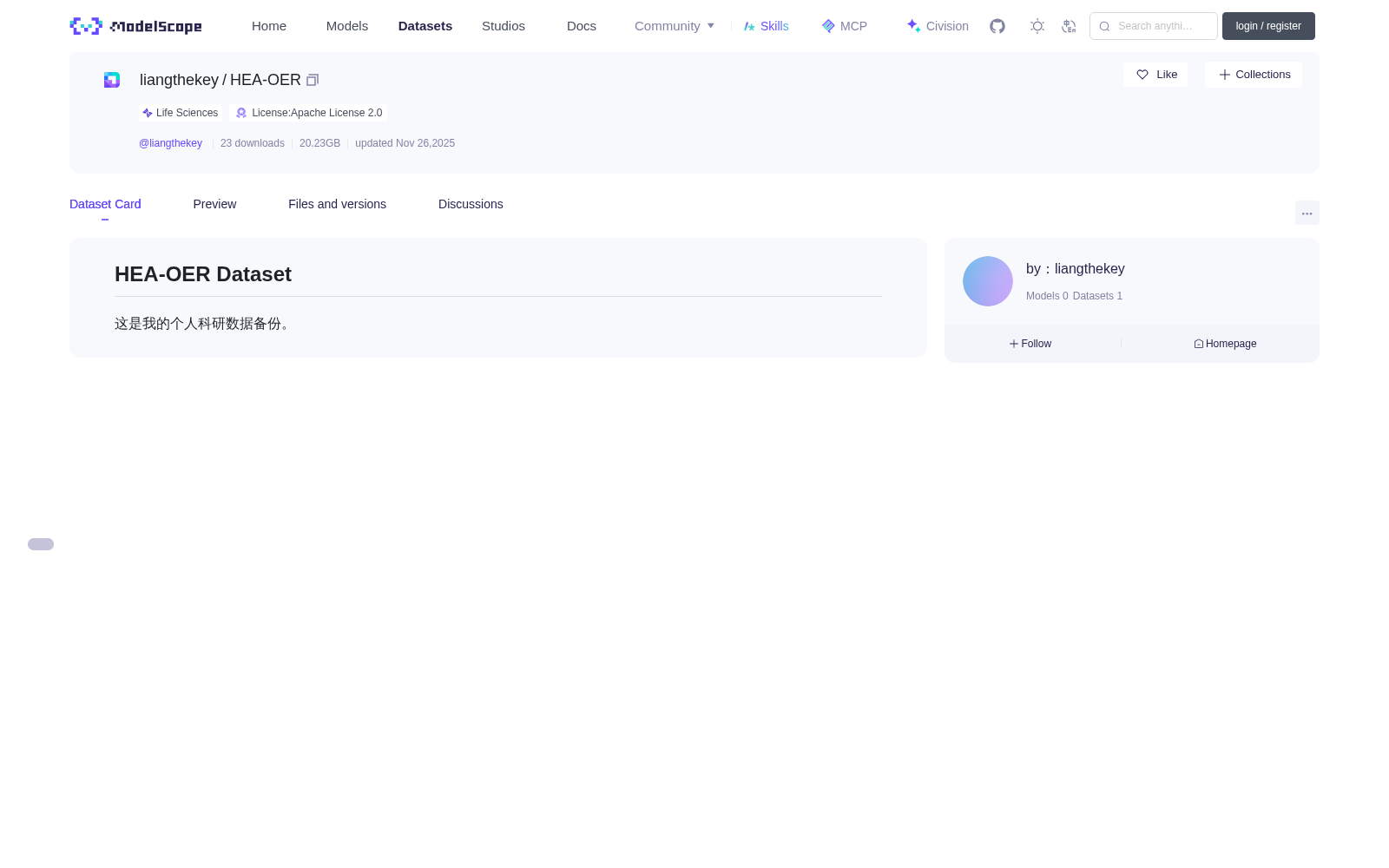Click the liangthekey round profile avatar
Viewport: 1389px width, 868px height.
pyautogui.click(x=988, y=281)
